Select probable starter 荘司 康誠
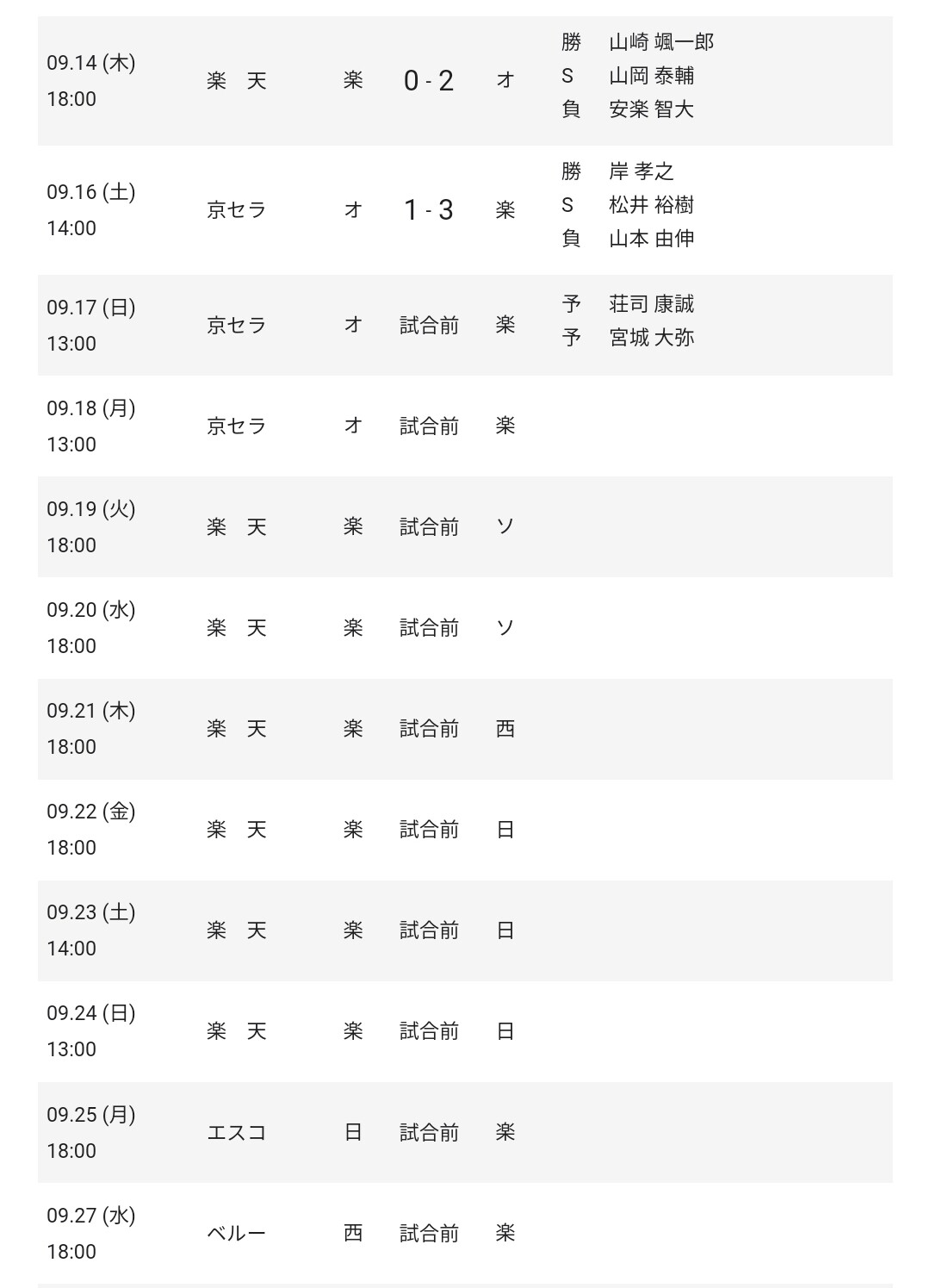Screen dimensions: 930x1288 (x=651, y=304)
